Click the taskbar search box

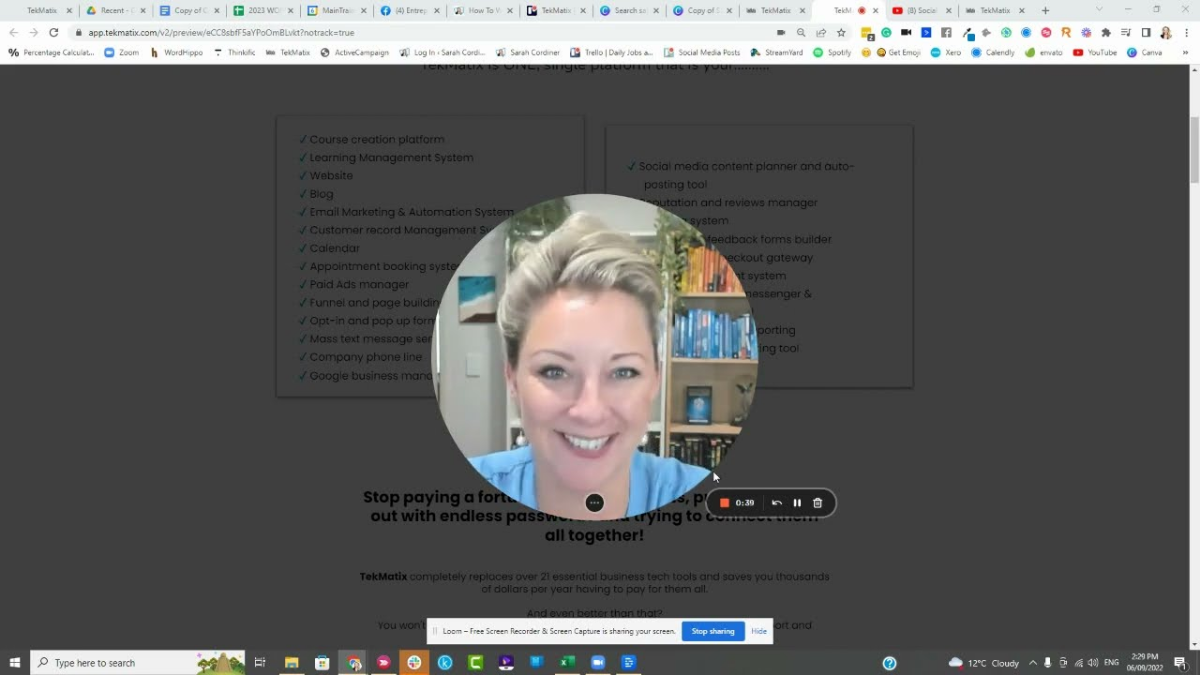tap(139, 662)
